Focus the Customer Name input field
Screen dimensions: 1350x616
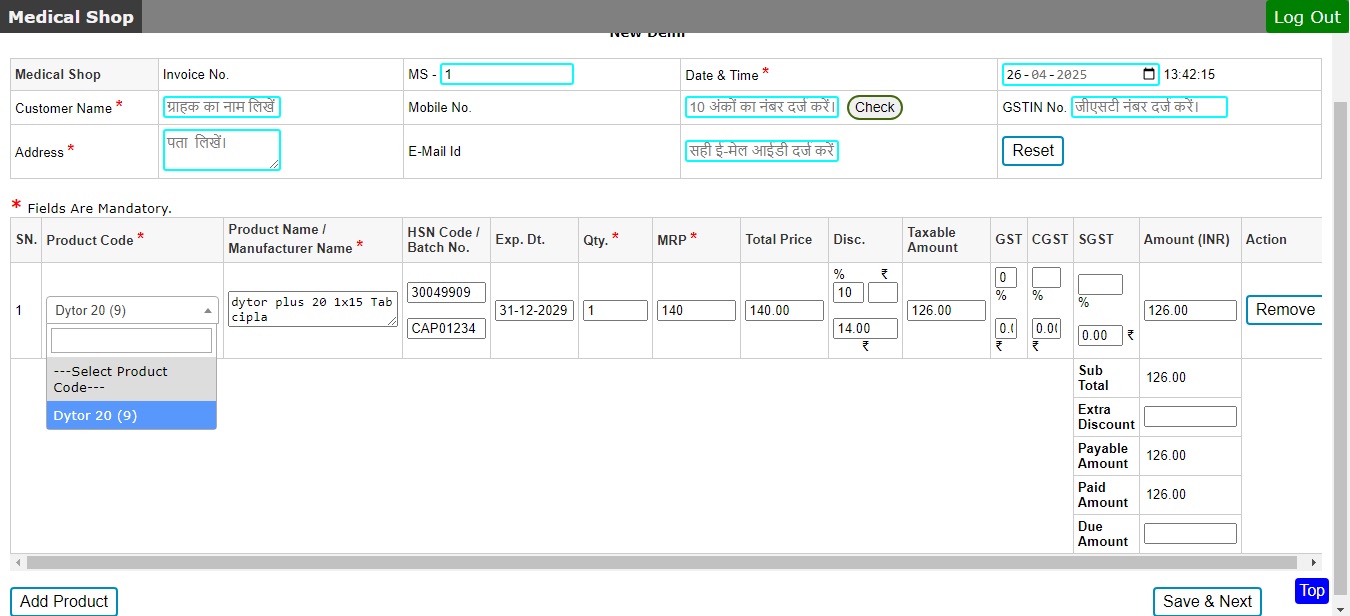222,107
